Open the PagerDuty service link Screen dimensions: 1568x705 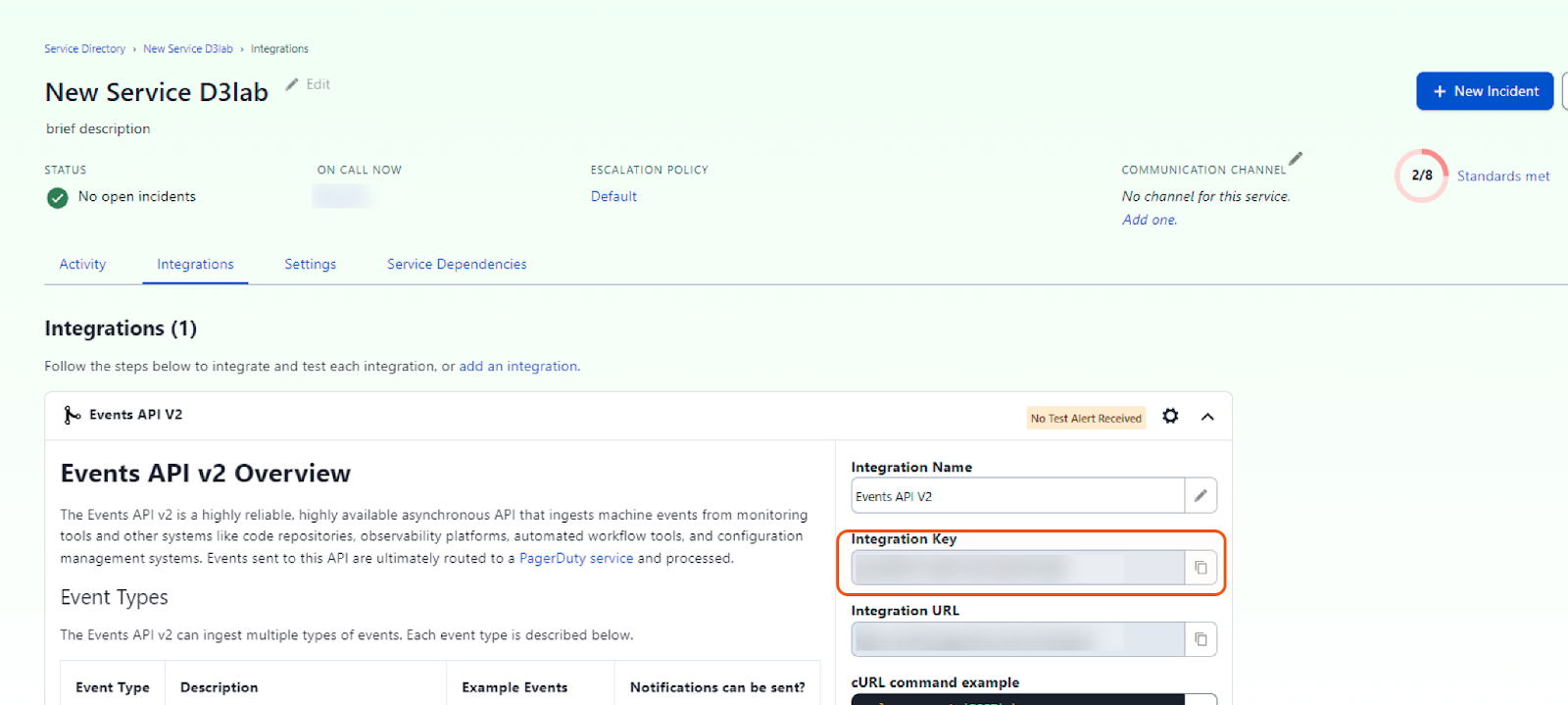[576, 559]
